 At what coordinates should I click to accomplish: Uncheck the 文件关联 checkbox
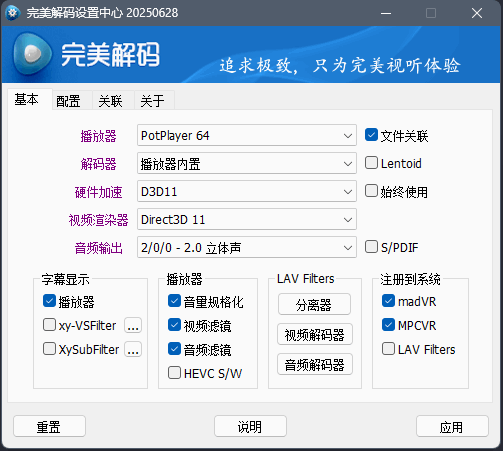371,135
